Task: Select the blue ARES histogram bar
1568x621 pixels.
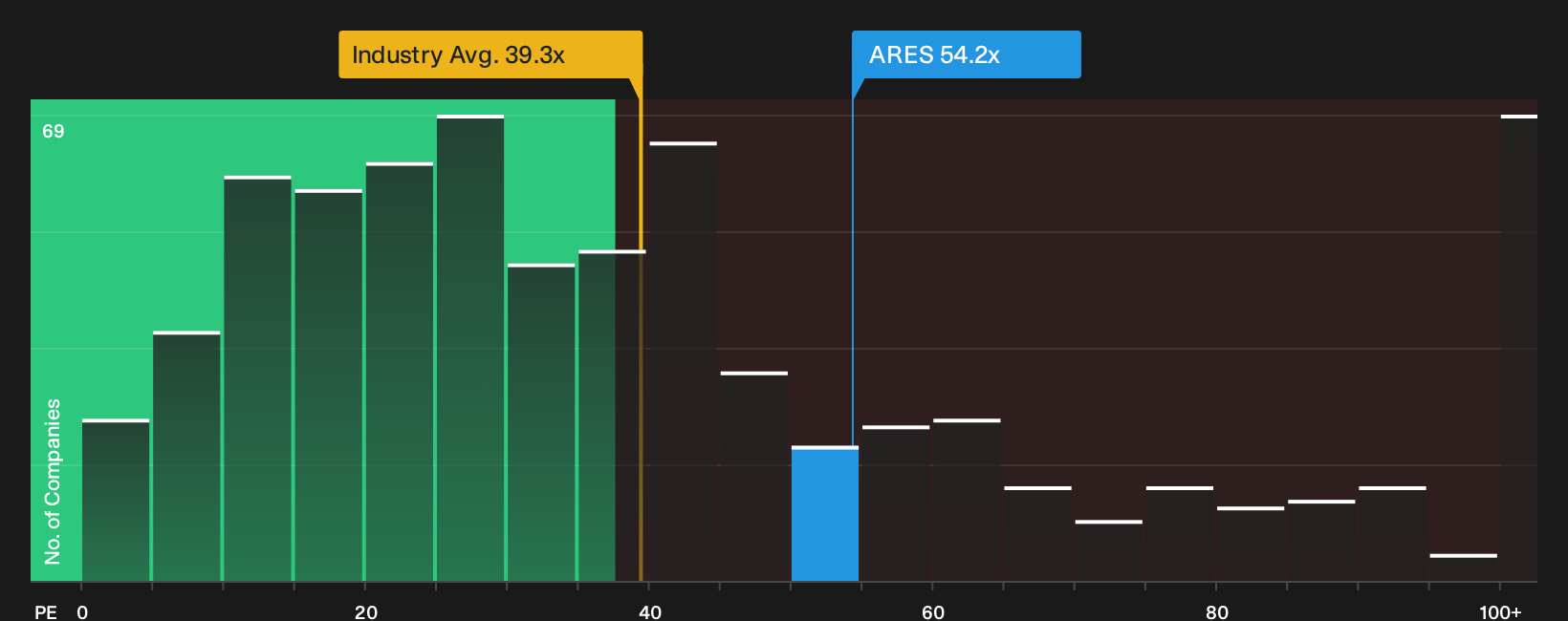Action: pyautogui.click(x=825, y=514)
